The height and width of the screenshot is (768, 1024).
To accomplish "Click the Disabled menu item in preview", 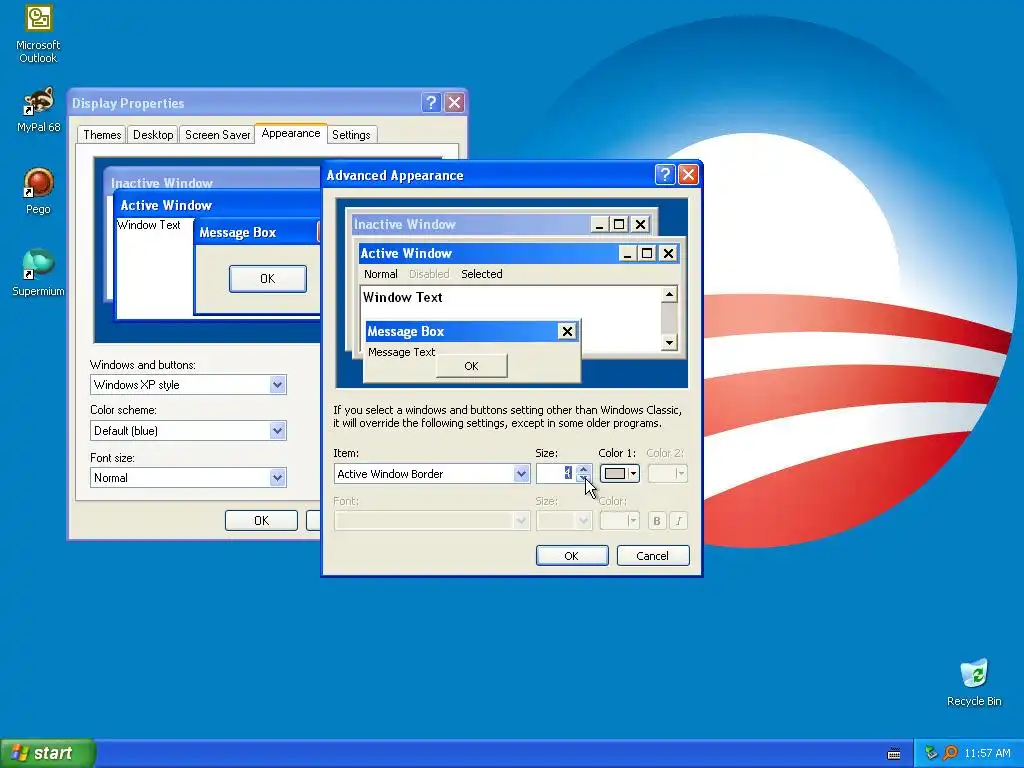I will pos(429,274).
